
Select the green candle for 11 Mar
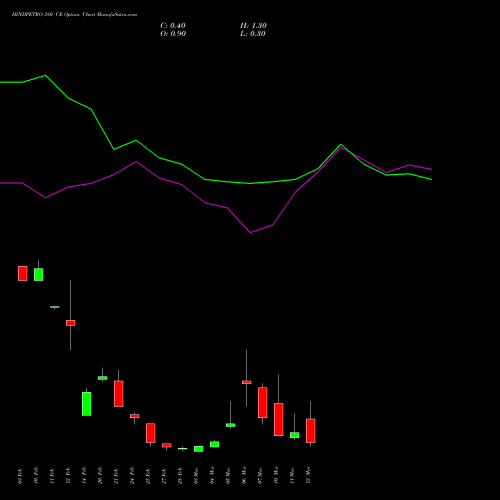[x=295, y=435]
